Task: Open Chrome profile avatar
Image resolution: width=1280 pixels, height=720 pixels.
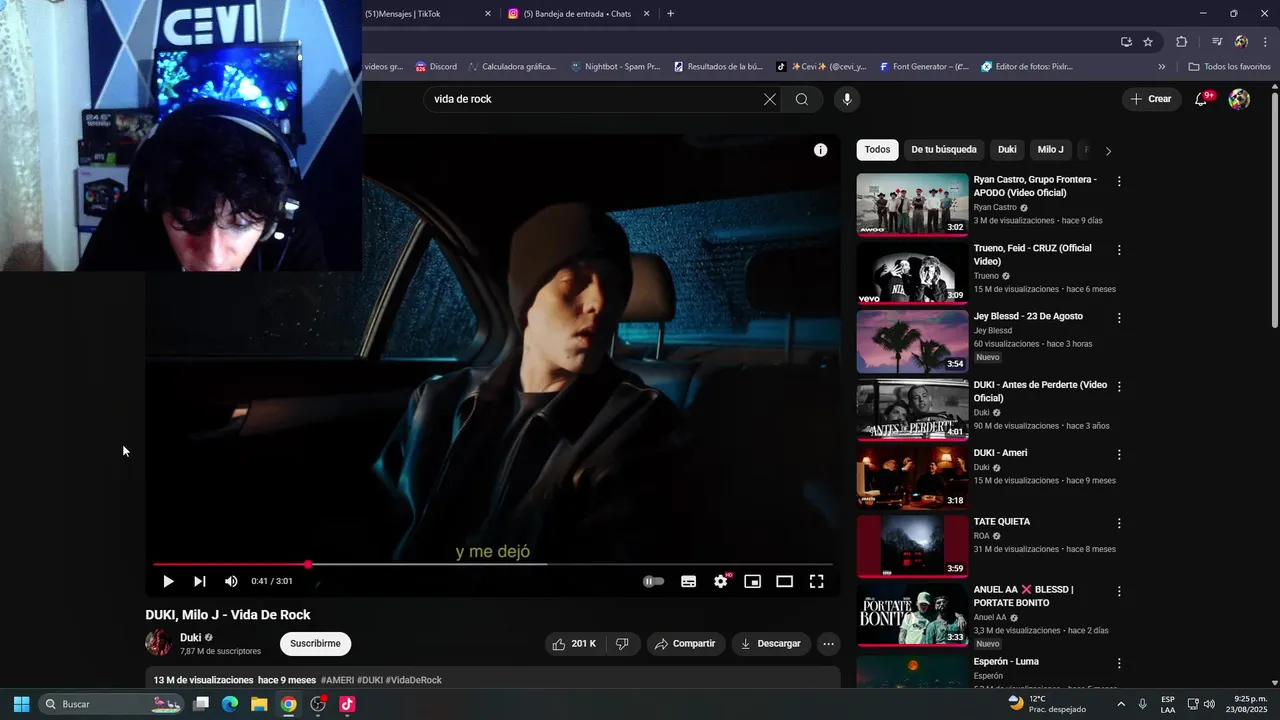Action: 1241,42
